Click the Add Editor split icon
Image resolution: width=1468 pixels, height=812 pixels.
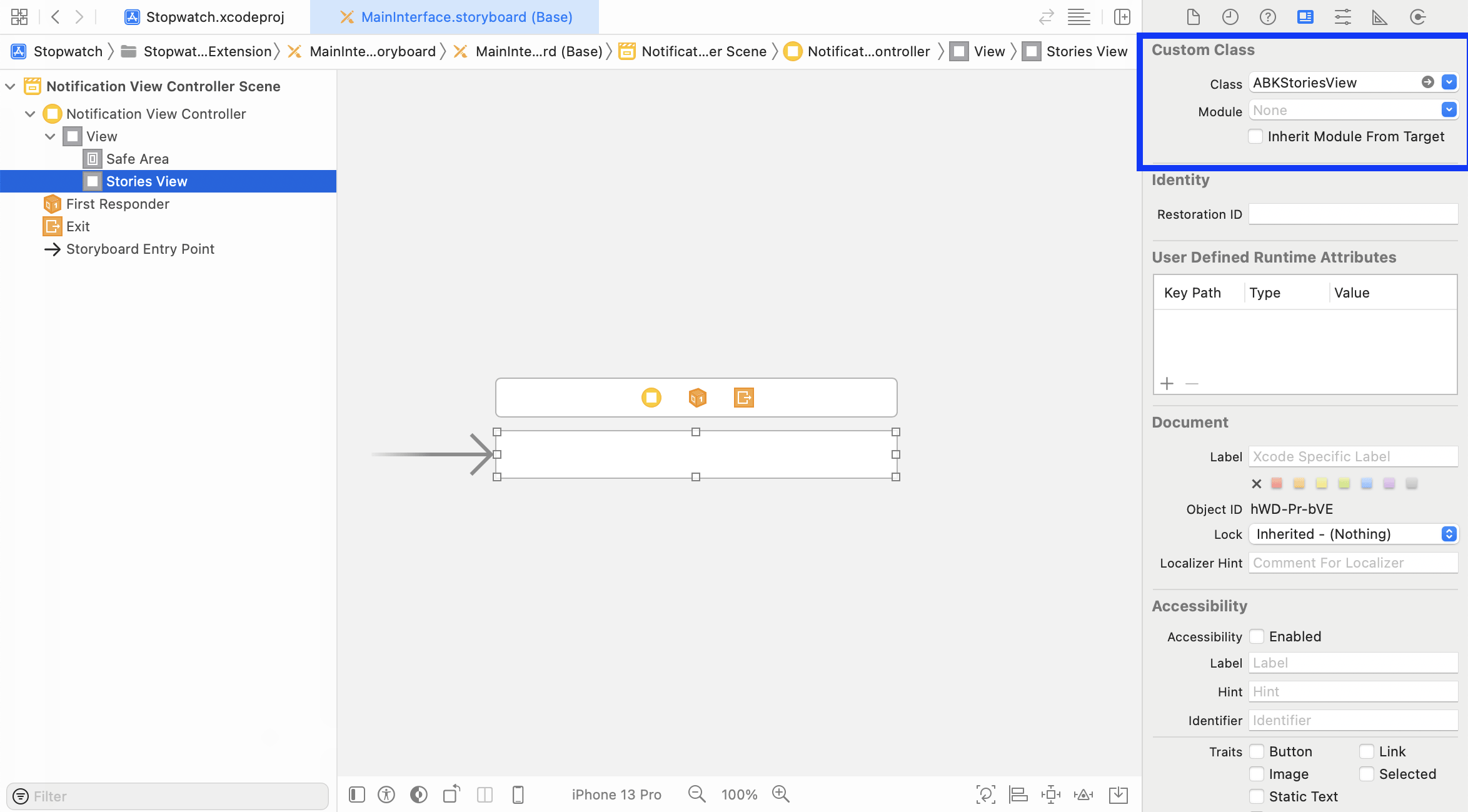coord(1122,17)
